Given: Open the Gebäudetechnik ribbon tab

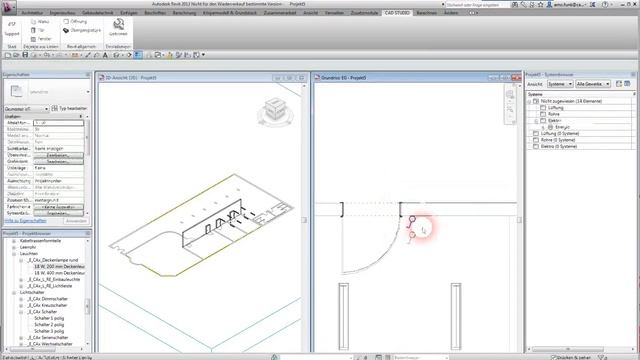Looking at the screenshot, I should coord(98,13).
